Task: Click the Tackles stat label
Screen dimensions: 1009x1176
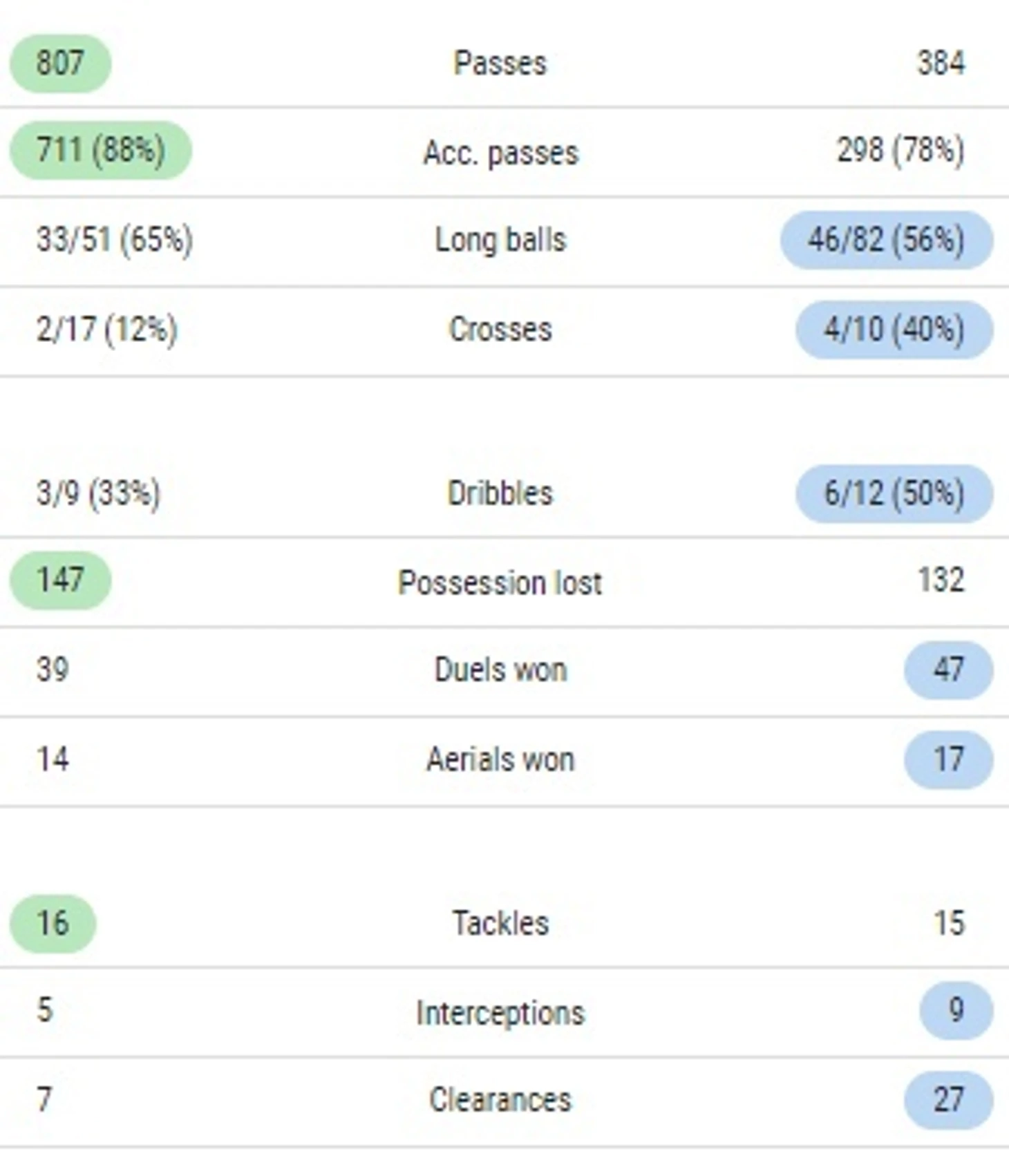Action: tap(500, 923)
